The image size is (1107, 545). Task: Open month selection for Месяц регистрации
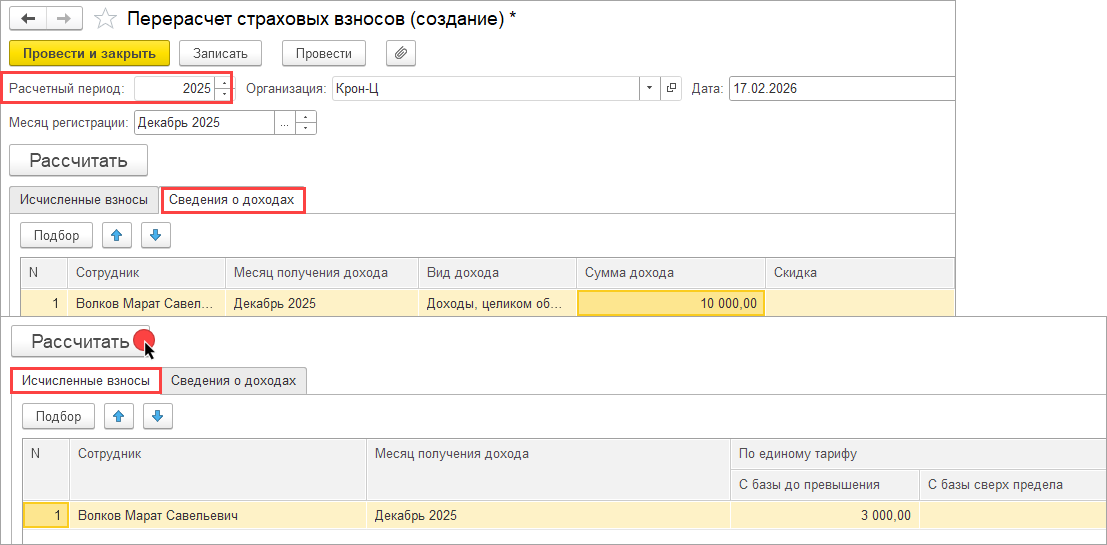[284, 123]
